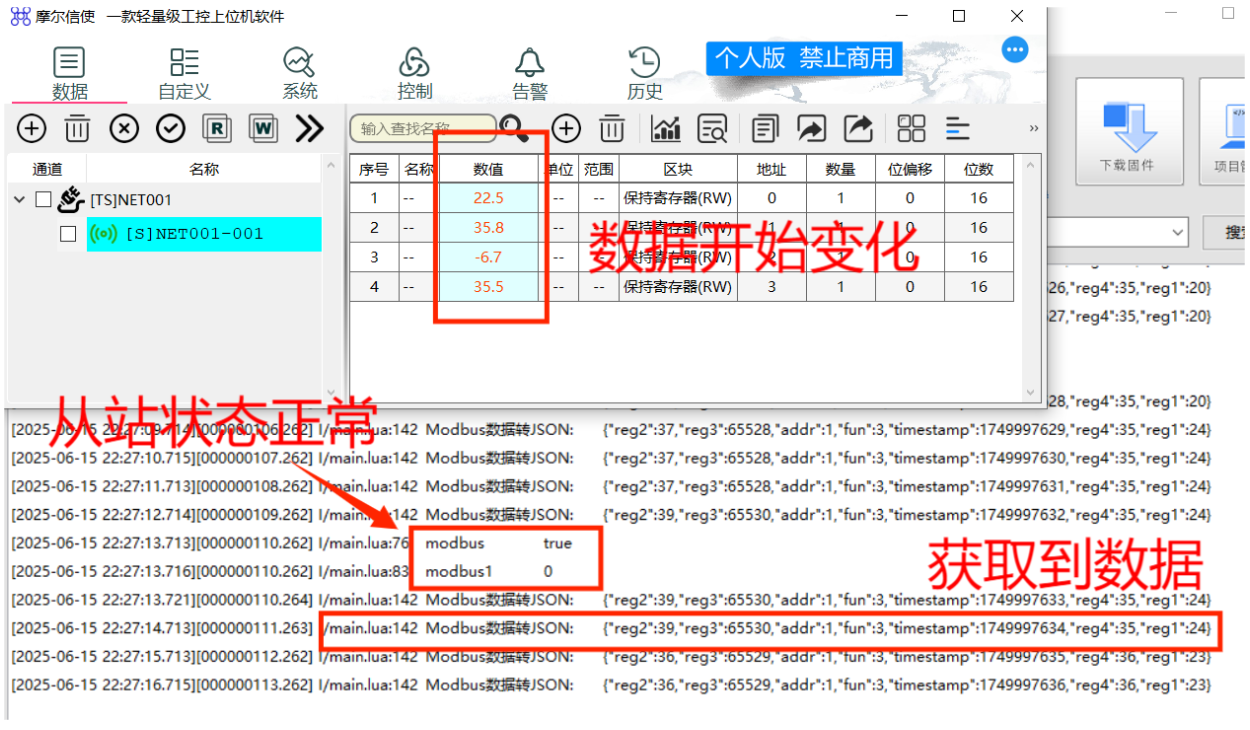1250x730 pixels.
Task: Click the R read icon
Action: 217,128
